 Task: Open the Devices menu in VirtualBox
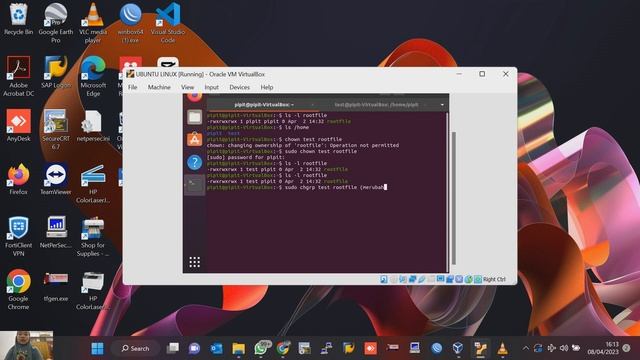pyautogui.click(x=240, y=87)
